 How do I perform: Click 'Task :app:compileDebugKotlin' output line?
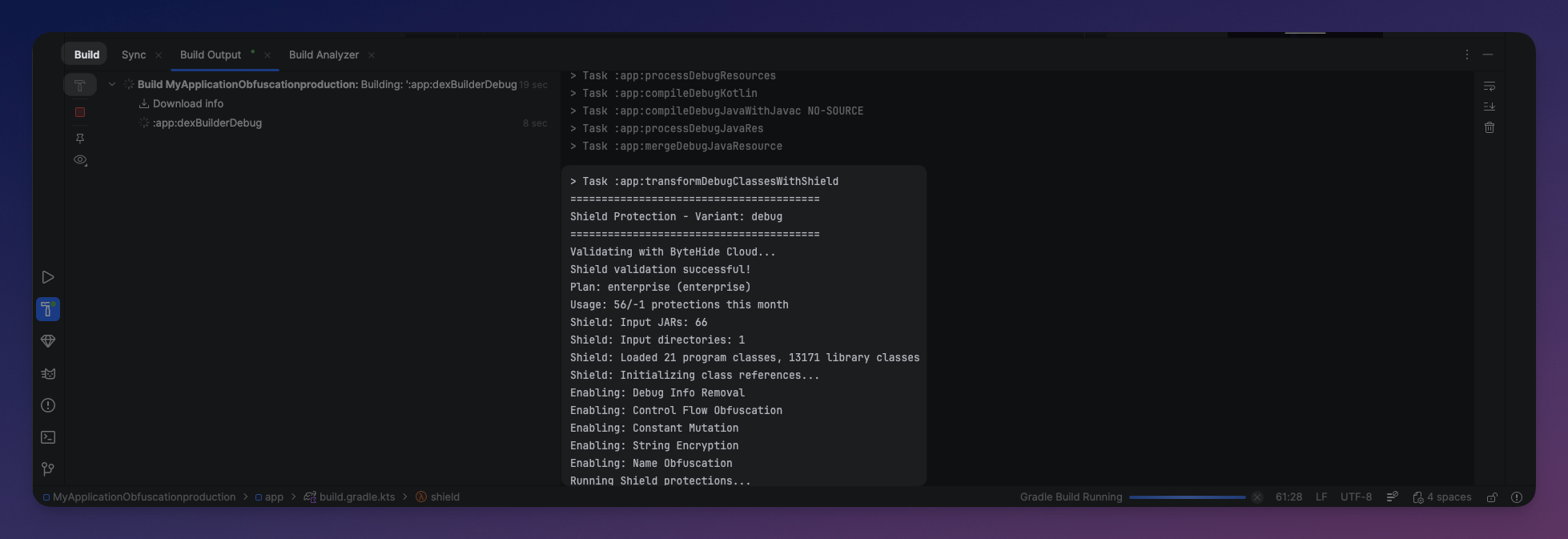(663, 93)
